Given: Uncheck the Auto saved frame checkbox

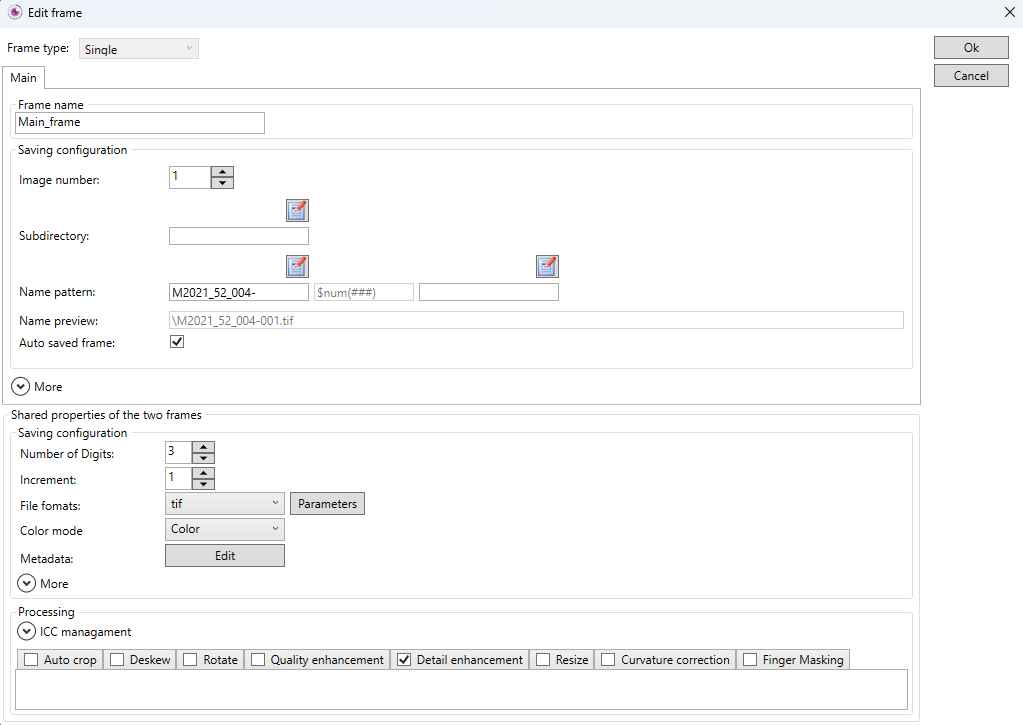Looking at the screenshot, I should pos(177,341).
